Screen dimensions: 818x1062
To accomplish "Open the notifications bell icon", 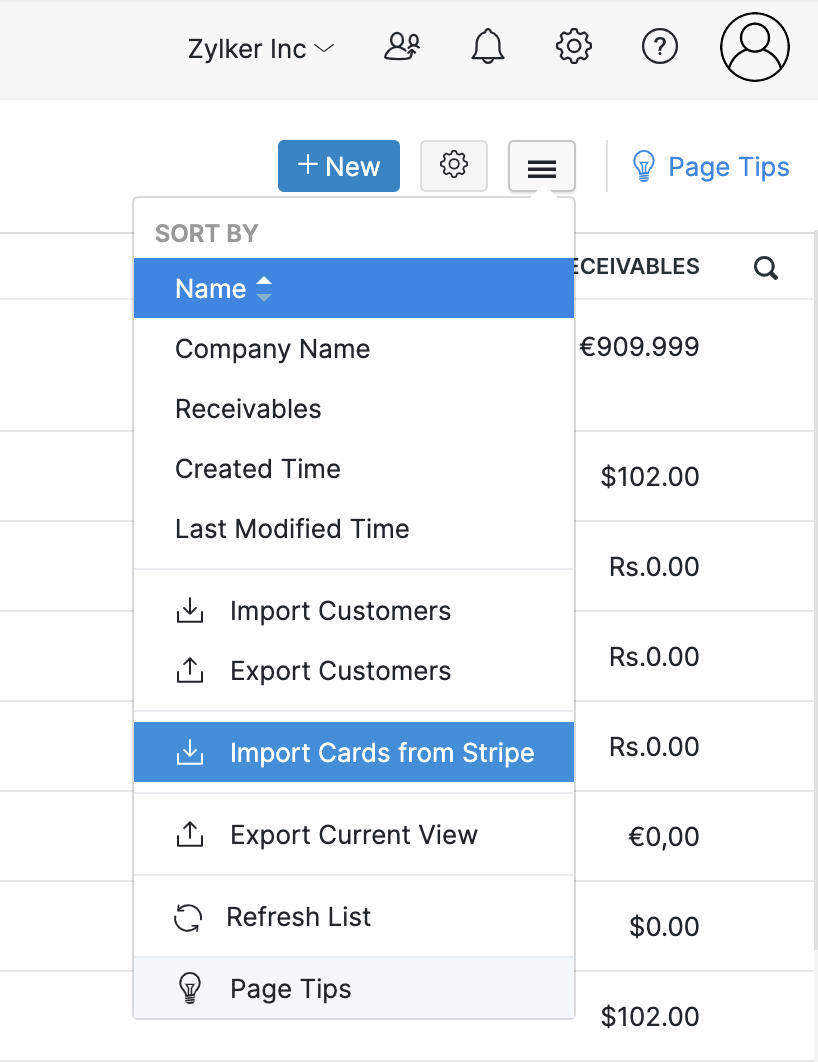I will (x=487, y=46).
